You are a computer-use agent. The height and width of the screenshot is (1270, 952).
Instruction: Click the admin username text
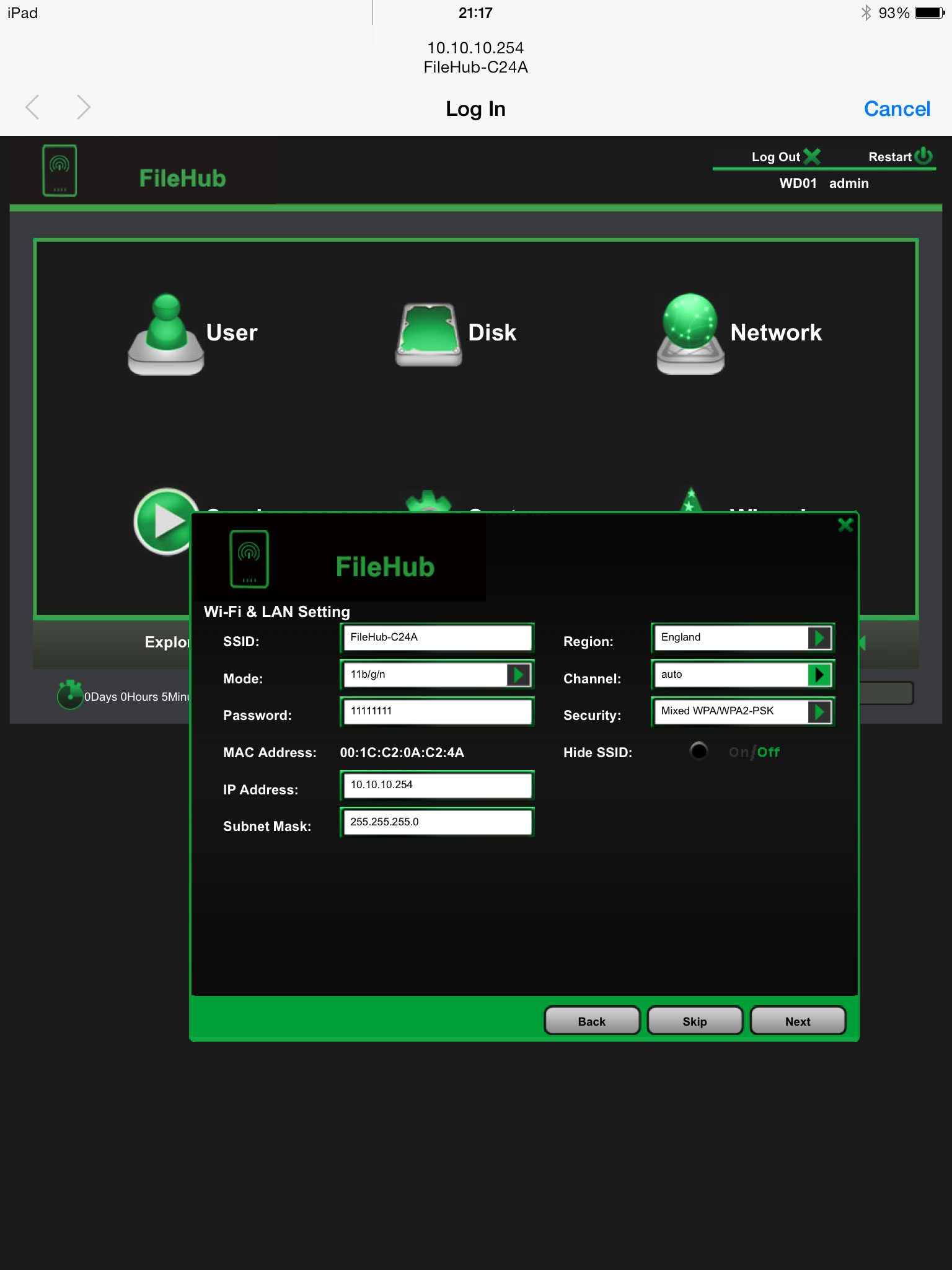849,184
